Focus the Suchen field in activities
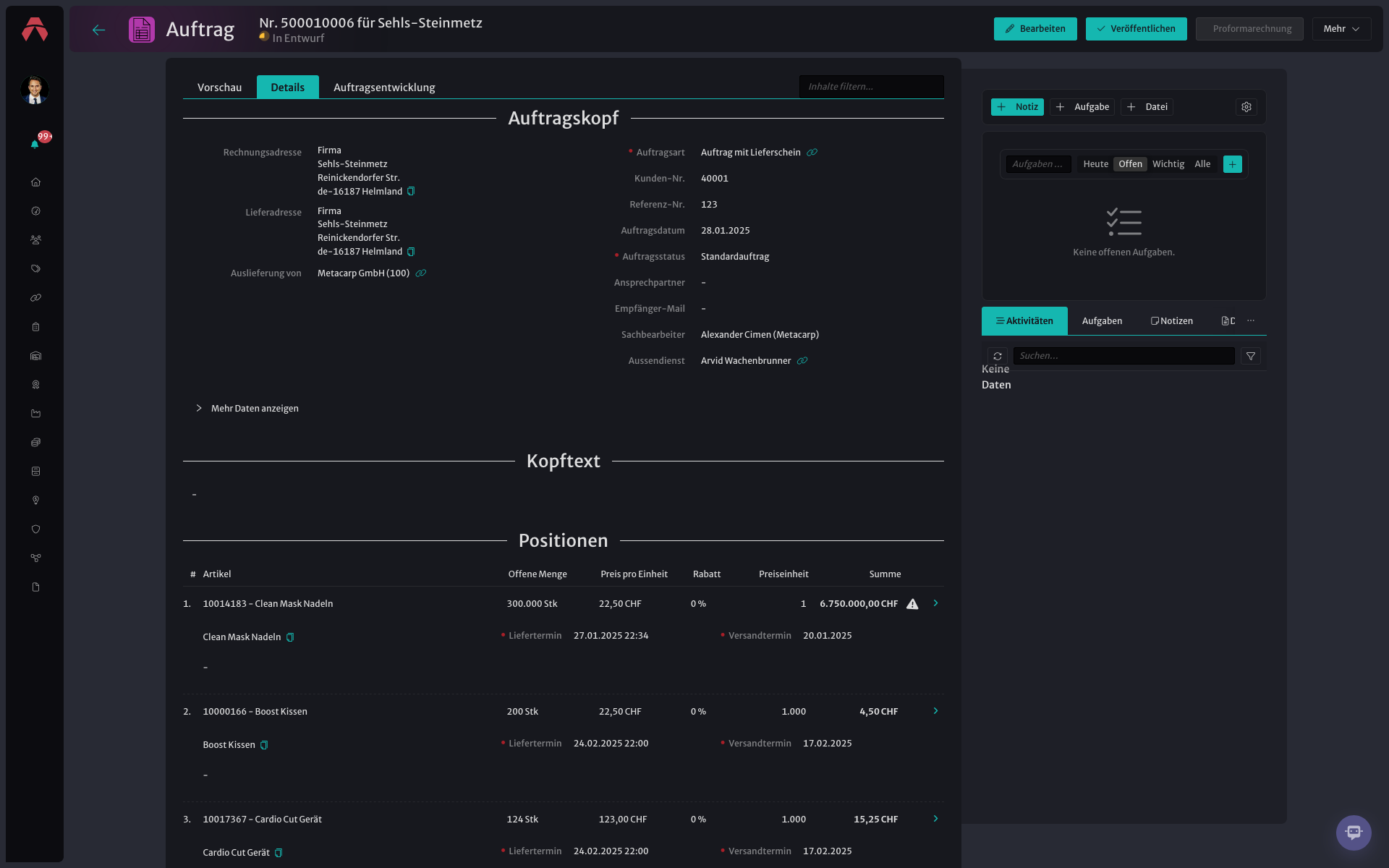 coord(1124,356)
